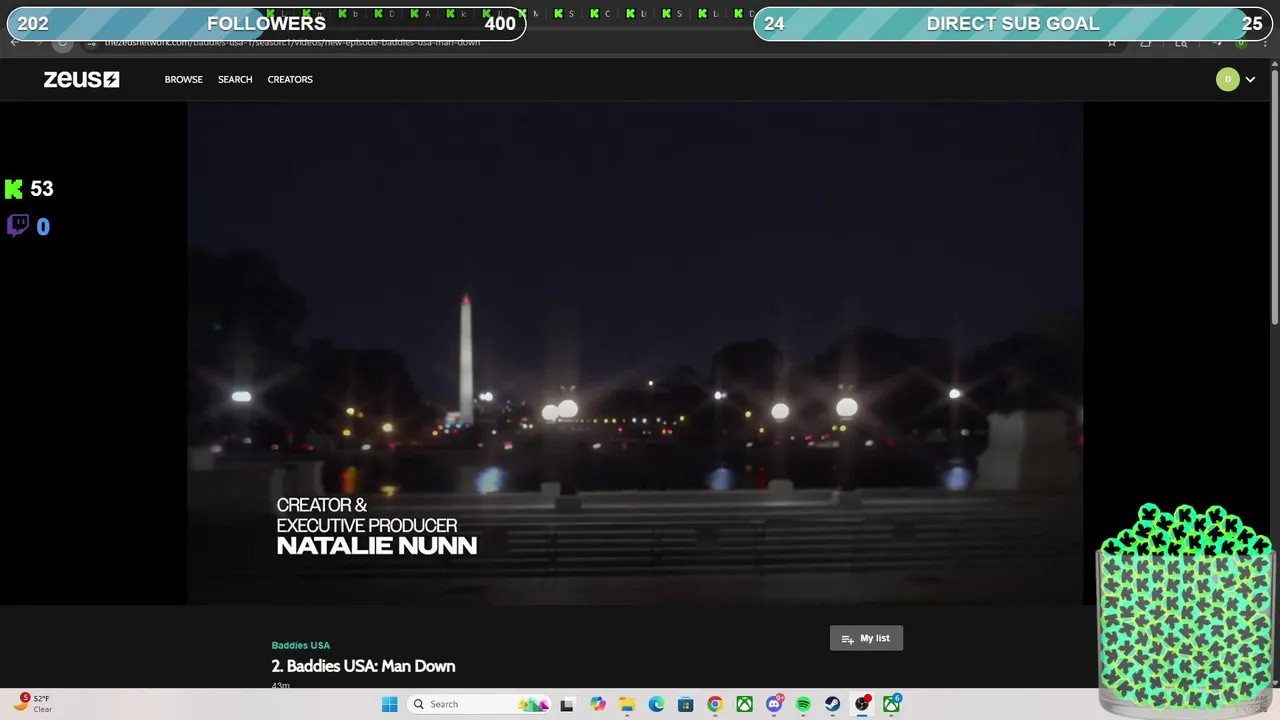
Task: Switch to OBS Studio in the taskbar
Action: pyautogui.click(x=862, y=704)
